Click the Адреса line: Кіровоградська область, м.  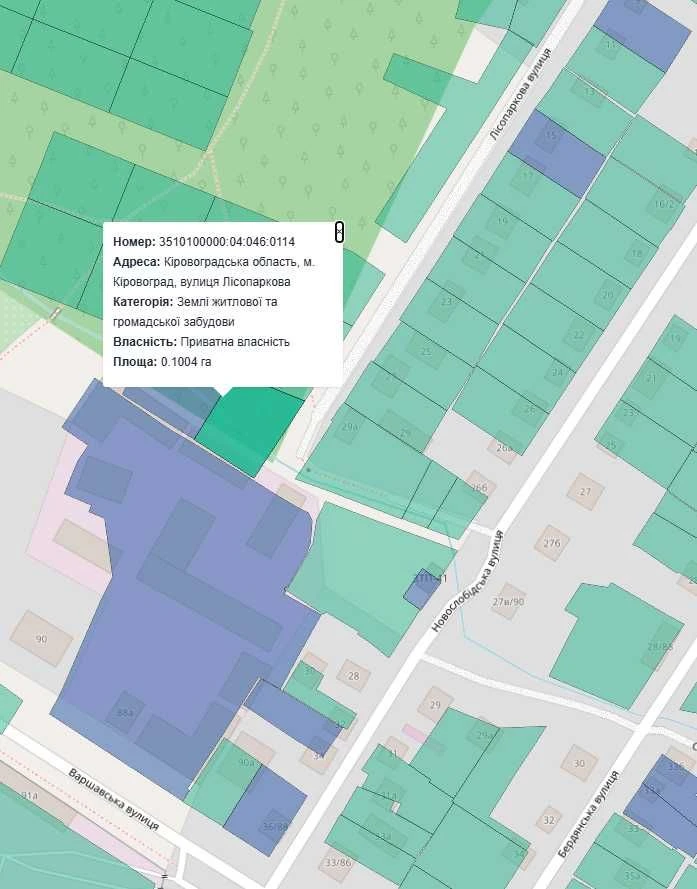tap(214, 262)
